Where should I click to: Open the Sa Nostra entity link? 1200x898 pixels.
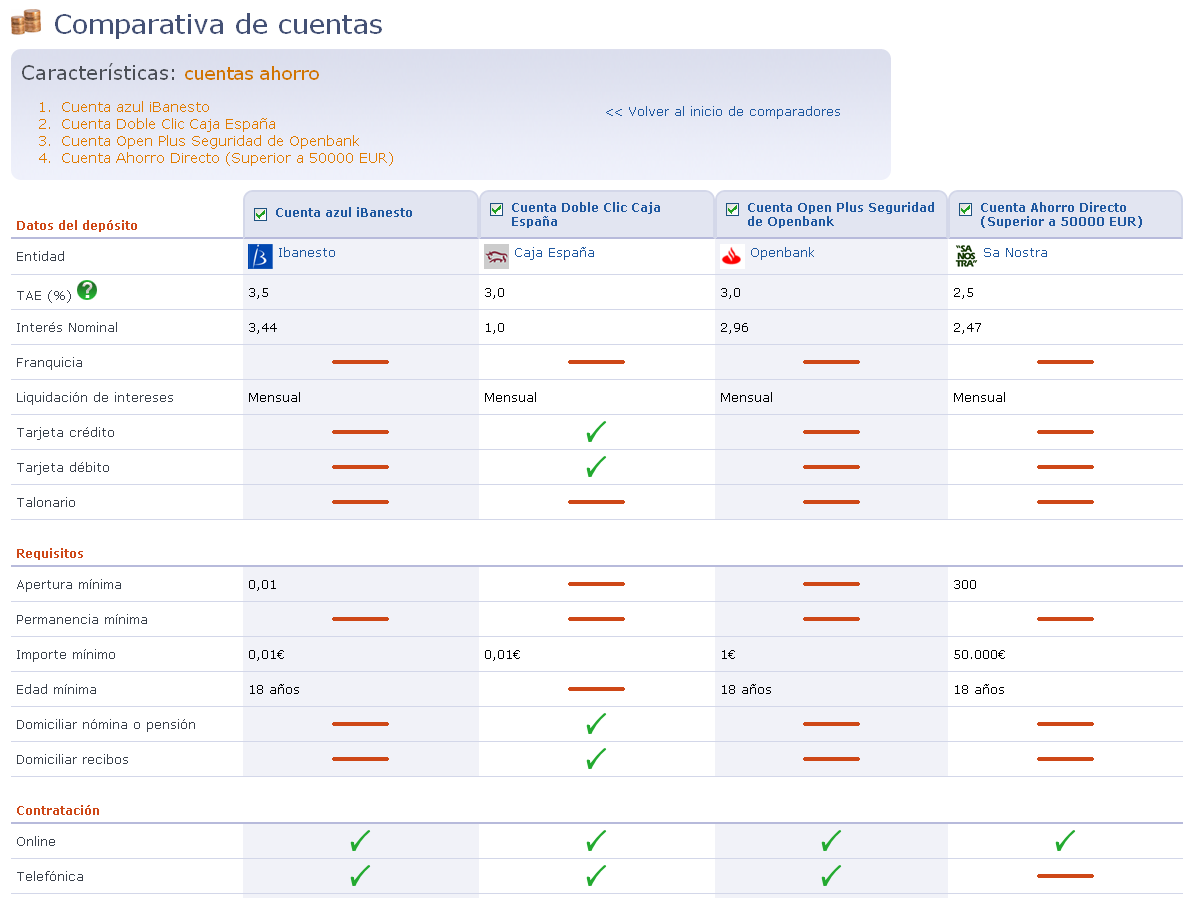tap(1015, 253)
